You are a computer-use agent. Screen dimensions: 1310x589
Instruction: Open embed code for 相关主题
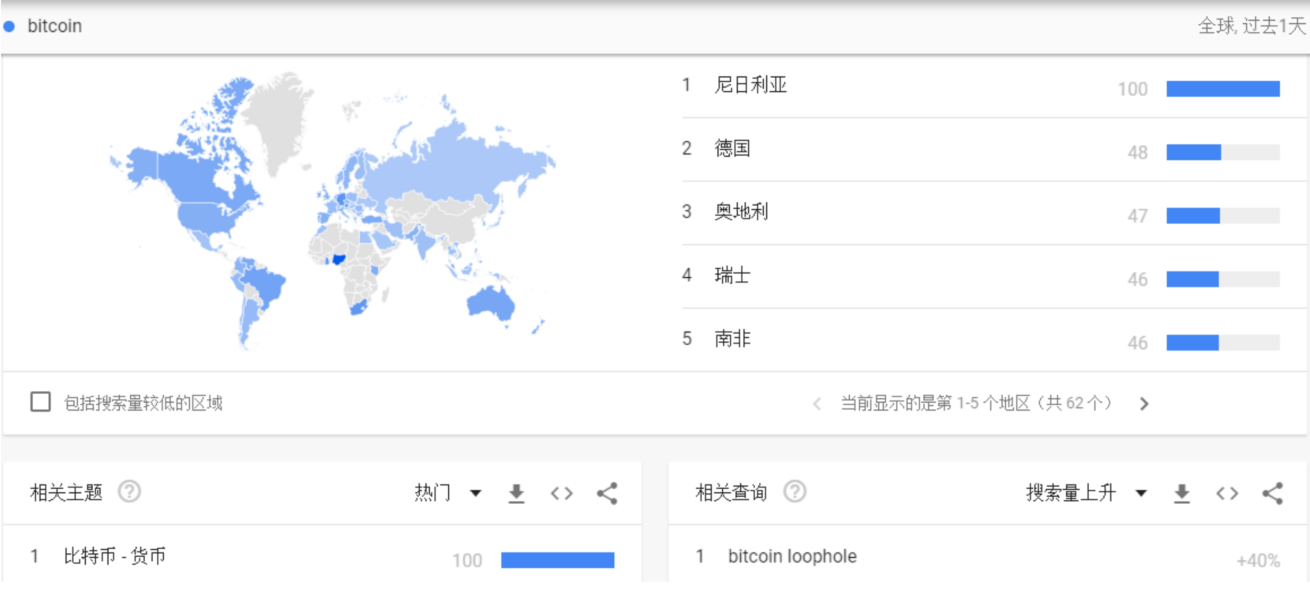click(561, 493)
